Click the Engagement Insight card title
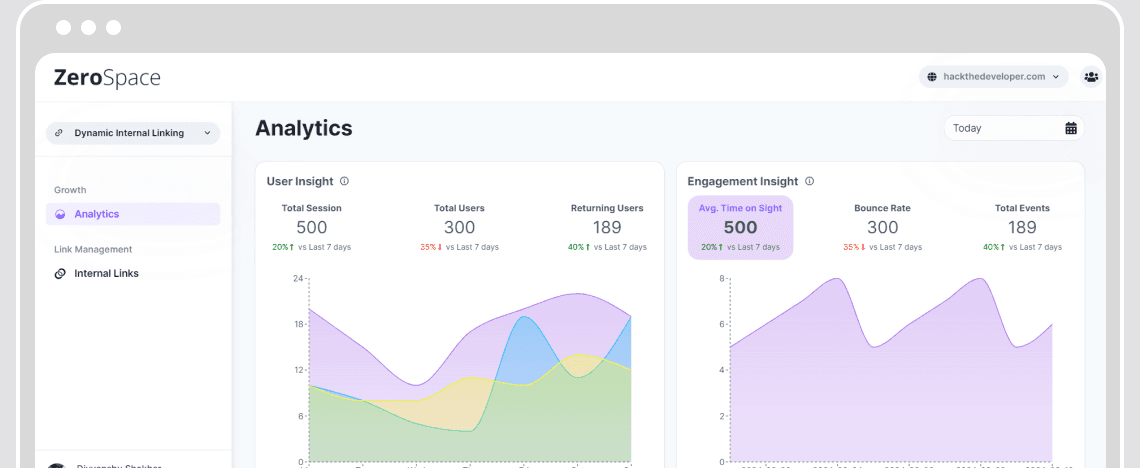 click(x=742, y=181)
